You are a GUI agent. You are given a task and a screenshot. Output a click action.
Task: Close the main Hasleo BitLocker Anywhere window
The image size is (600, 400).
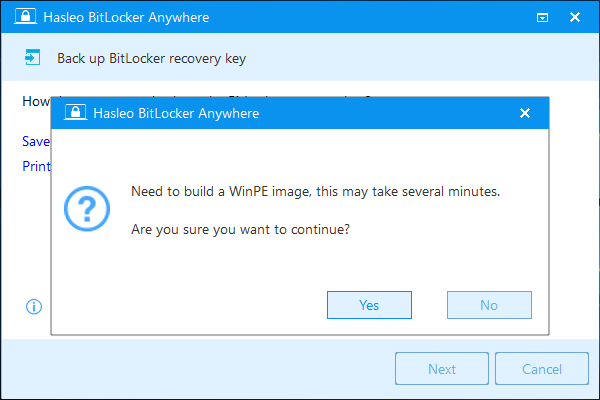[x=575, y=17]
